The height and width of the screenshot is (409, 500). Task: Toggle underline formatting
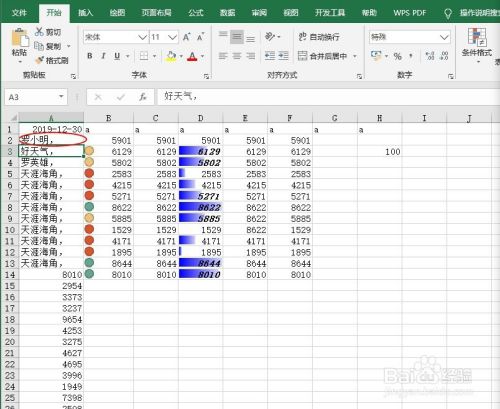(x=117, y=56)
